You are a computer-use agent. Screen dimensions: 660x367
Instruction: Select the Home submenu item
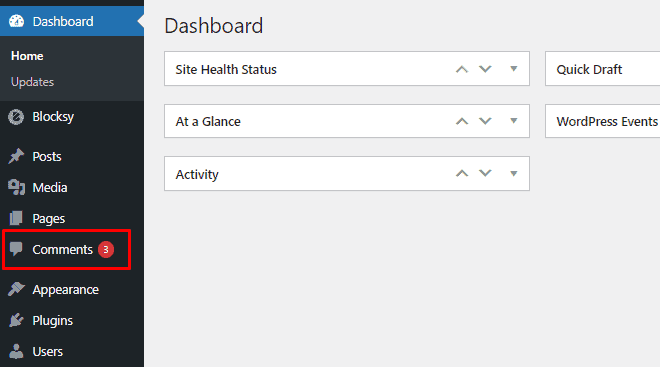pyautogui.click(x=27, y=56)
